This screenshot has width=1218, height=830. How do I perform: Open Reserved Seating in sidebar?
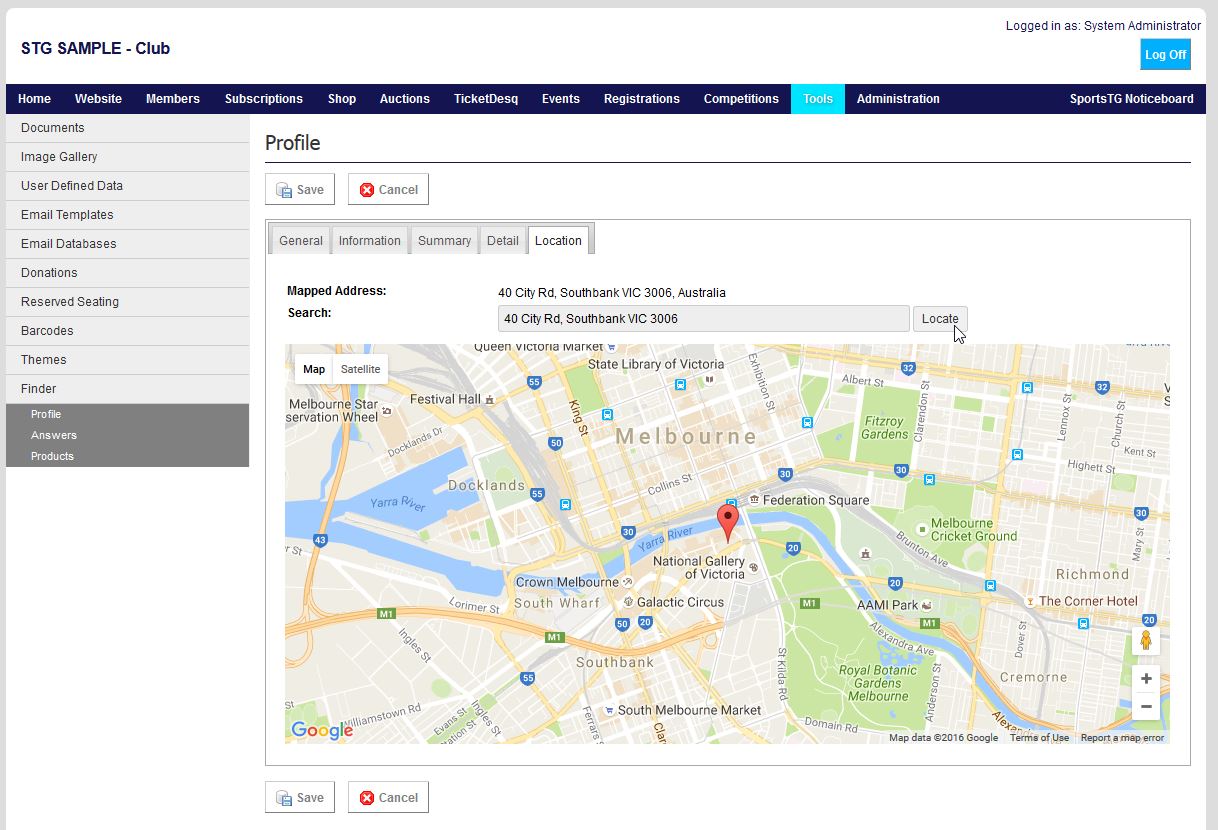coord(127,302)
